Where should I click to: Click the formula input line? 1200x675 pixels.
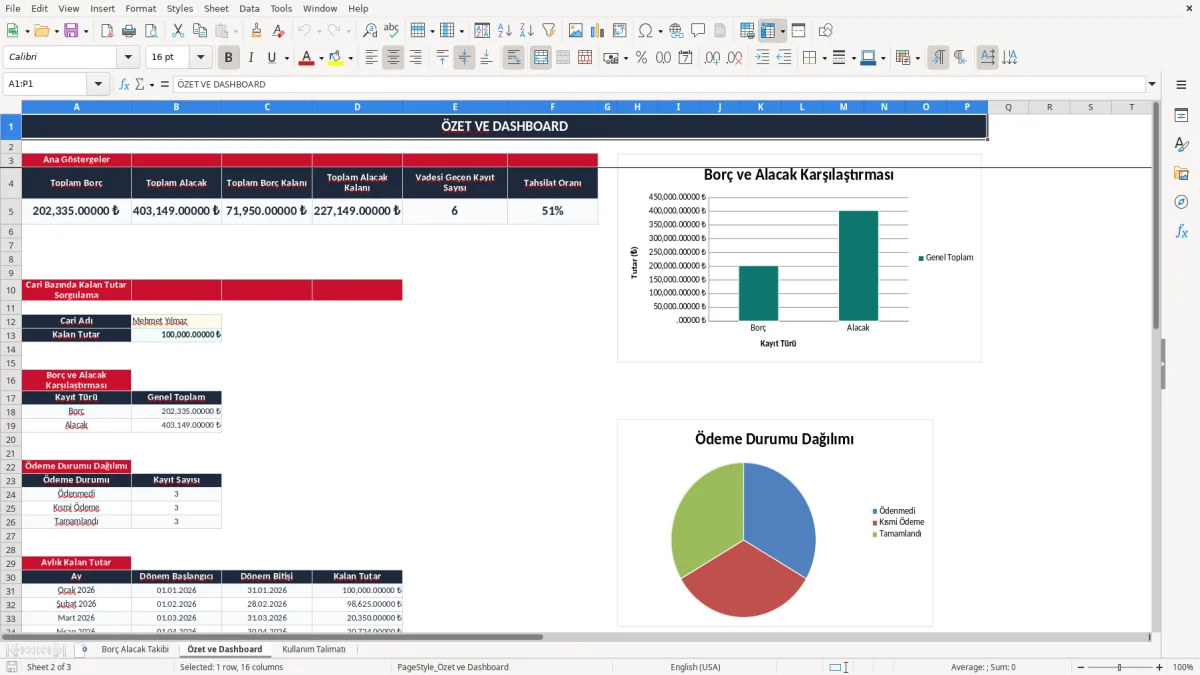[x=659, y=84]
